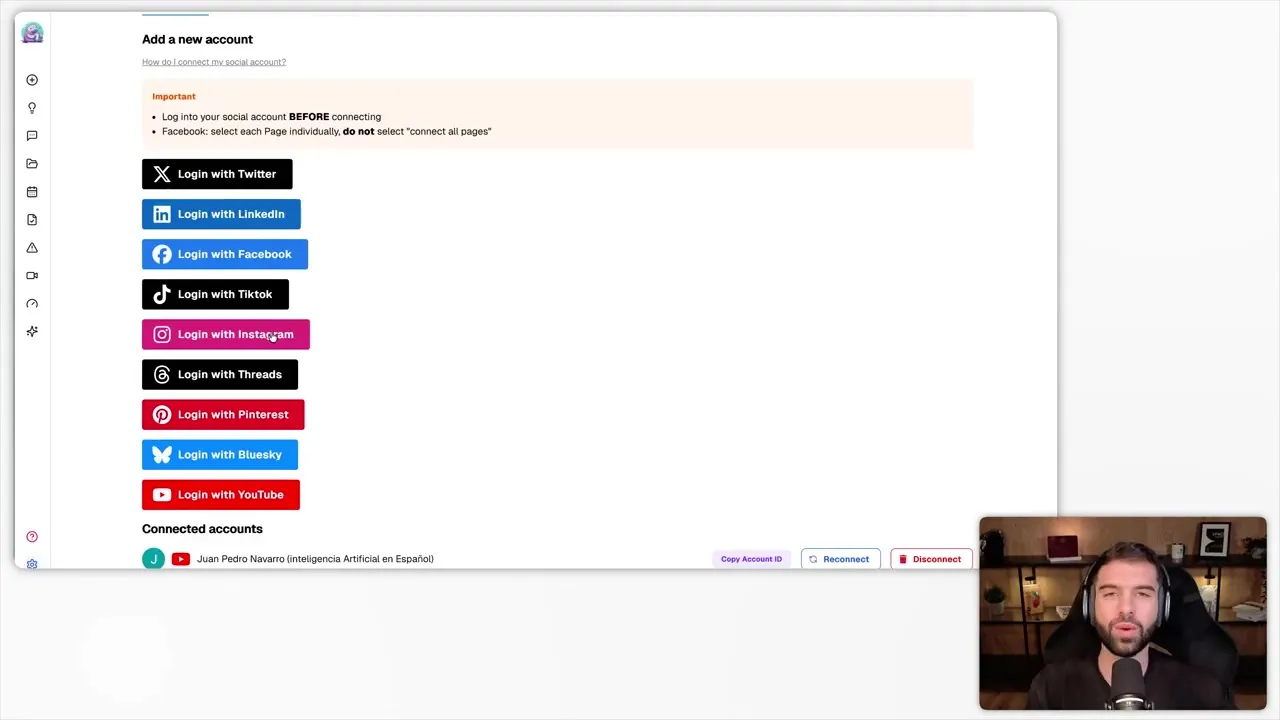Click the plus circle sidebar icon
This screenshot has height=720, width=1280.
(32, 80)
